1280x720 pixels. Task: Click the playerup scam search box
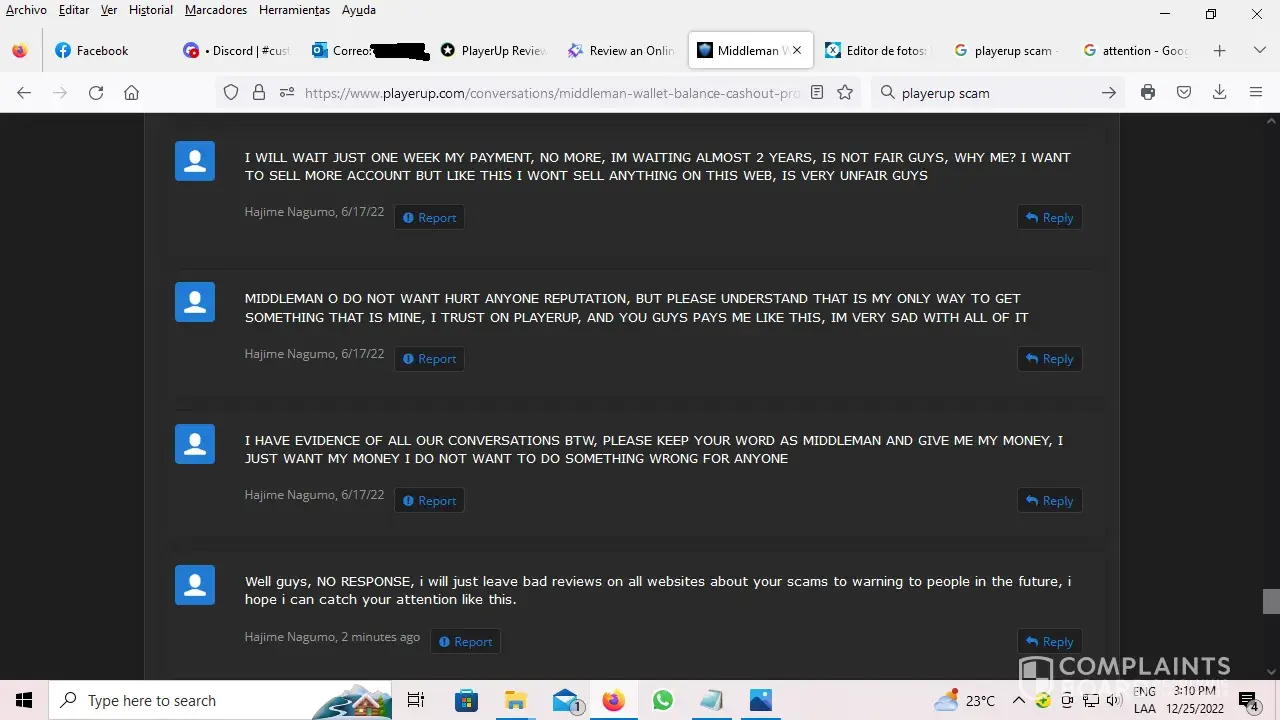990,93
